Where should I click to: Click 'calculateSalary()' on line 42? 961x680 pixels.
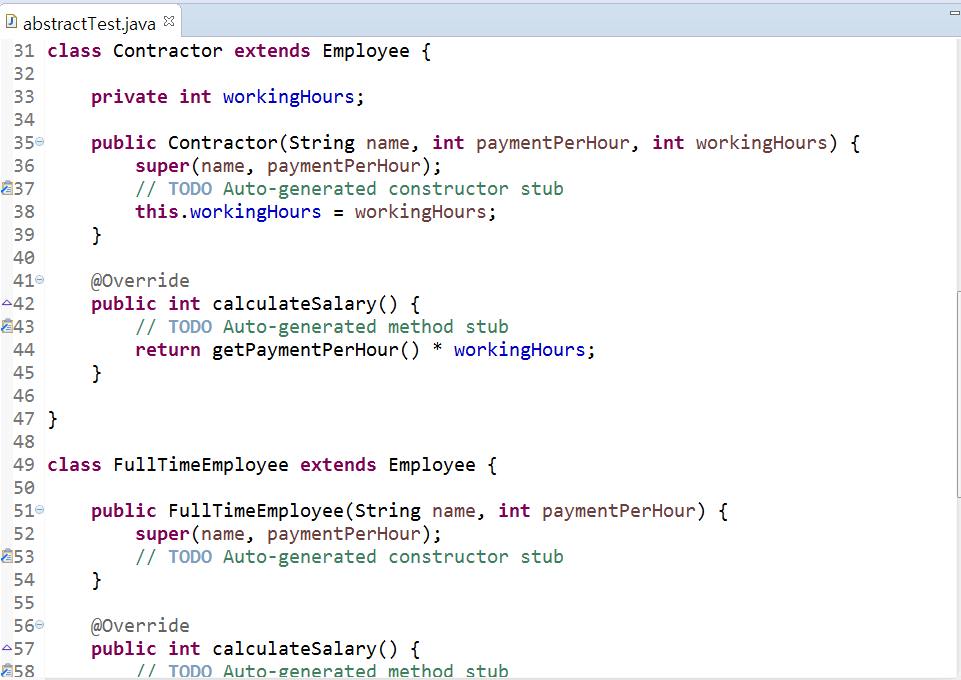pyautogui.click(x=305, y=304)
